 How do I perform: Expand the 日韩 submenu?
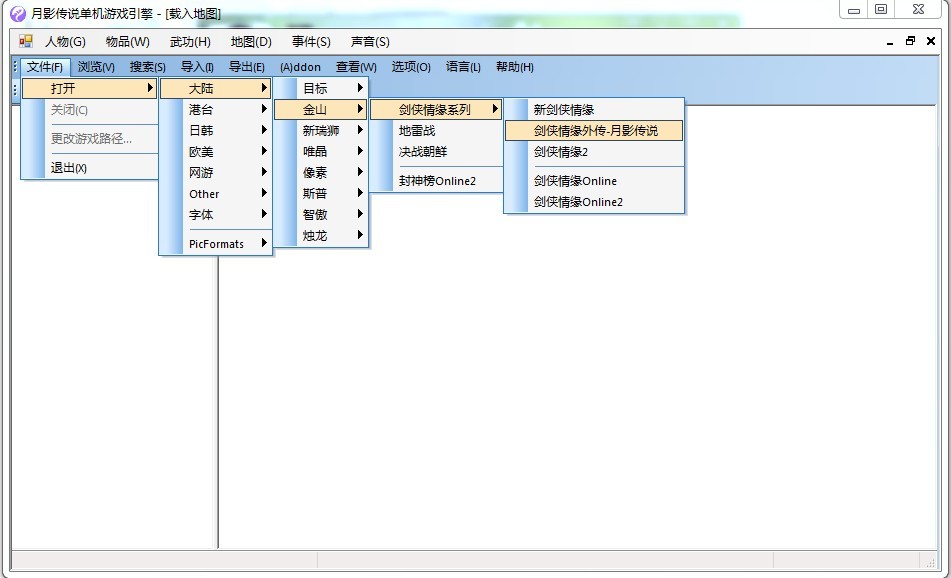(215, 130)
